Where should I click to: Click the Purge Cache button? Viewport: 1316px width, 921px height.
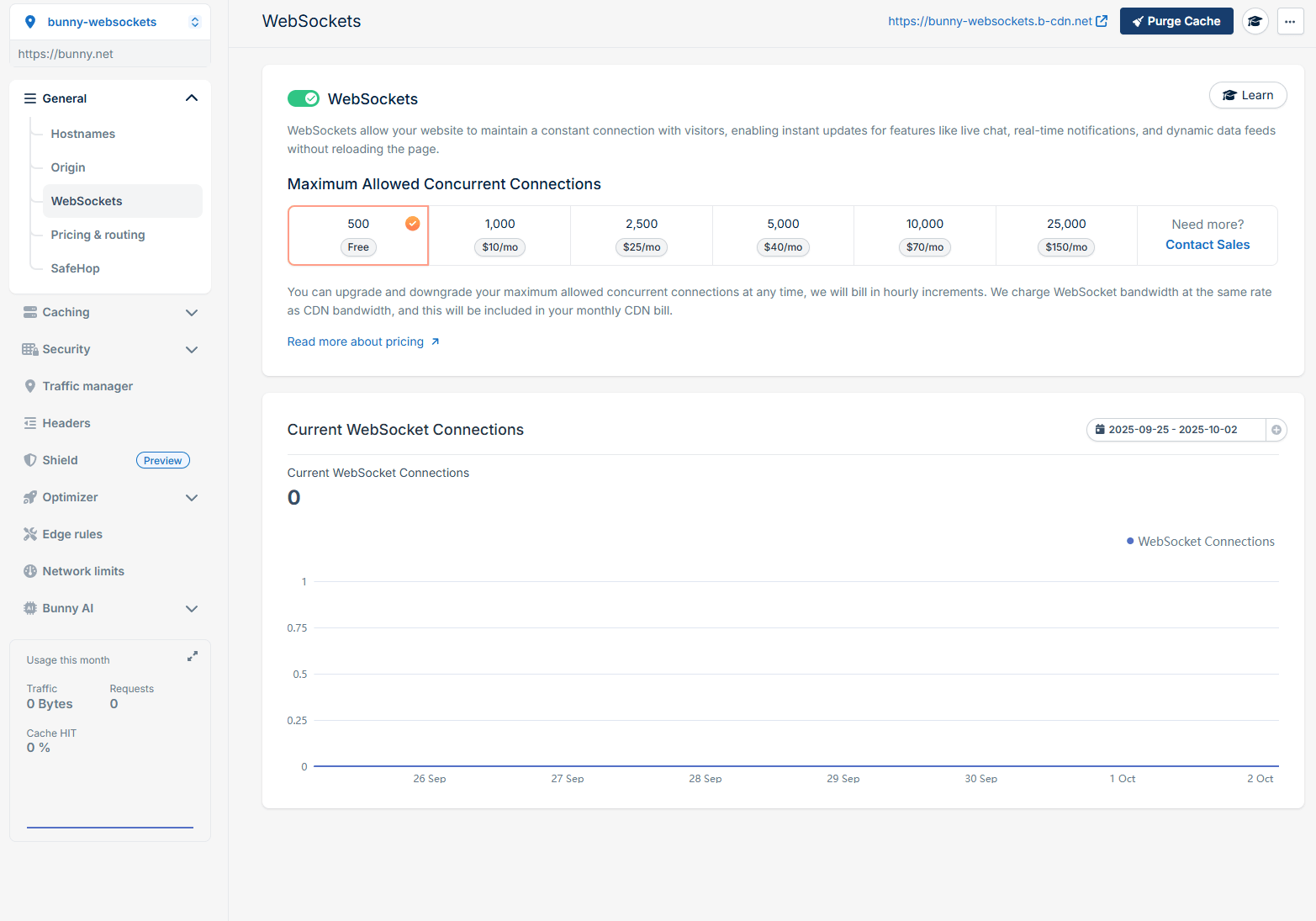(1176, 21)
